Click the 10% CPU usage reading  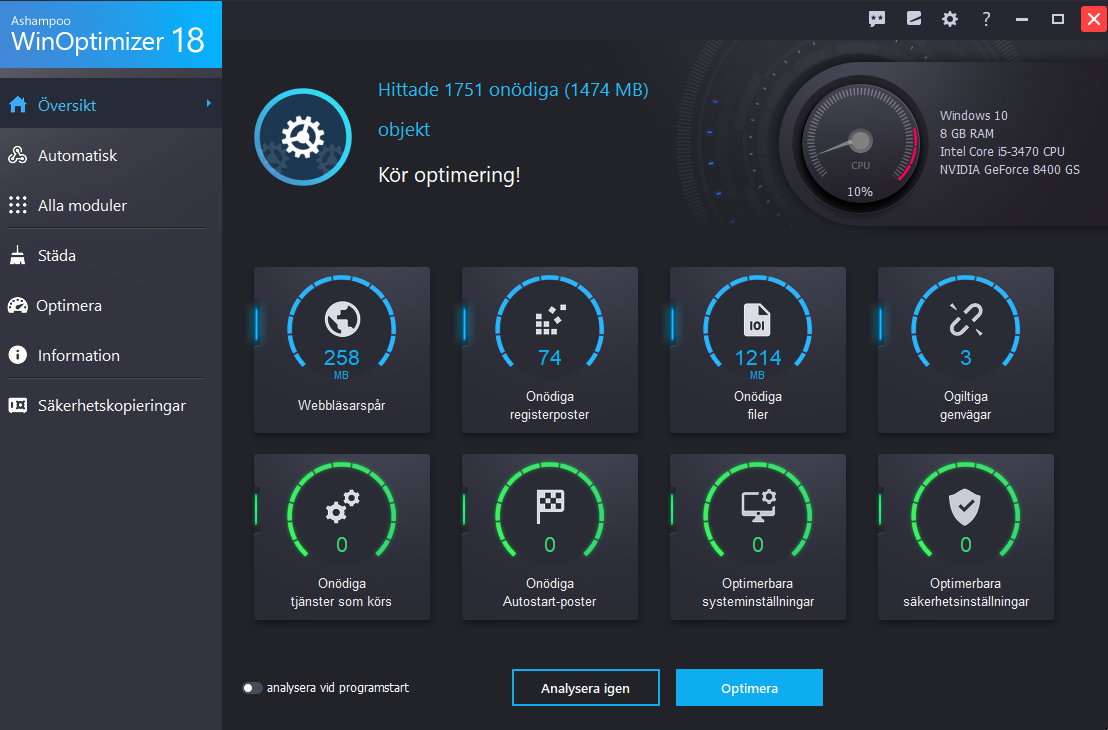click(860, 192)
